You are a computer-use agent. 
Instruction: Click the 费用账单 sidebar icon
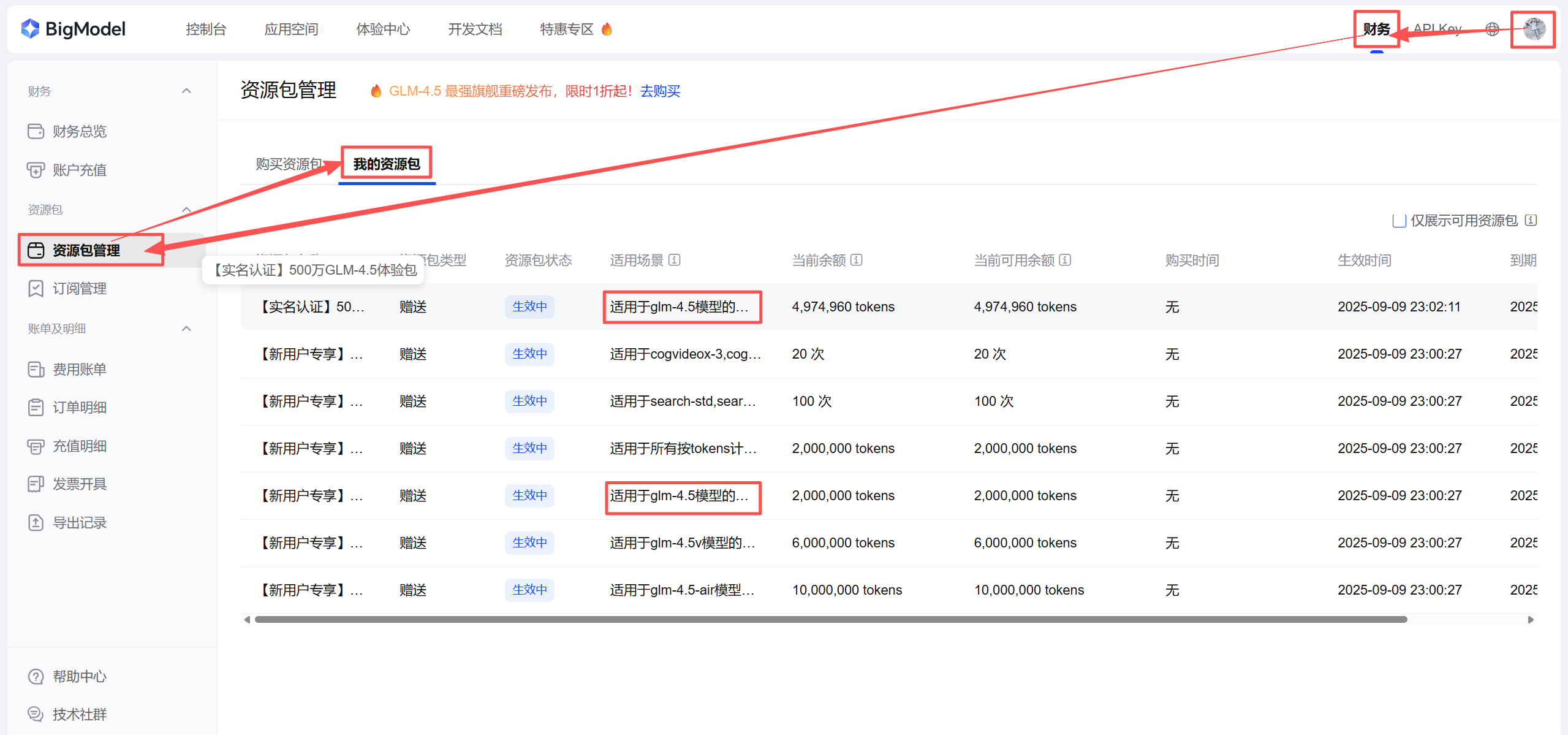[x=36, y=369]
